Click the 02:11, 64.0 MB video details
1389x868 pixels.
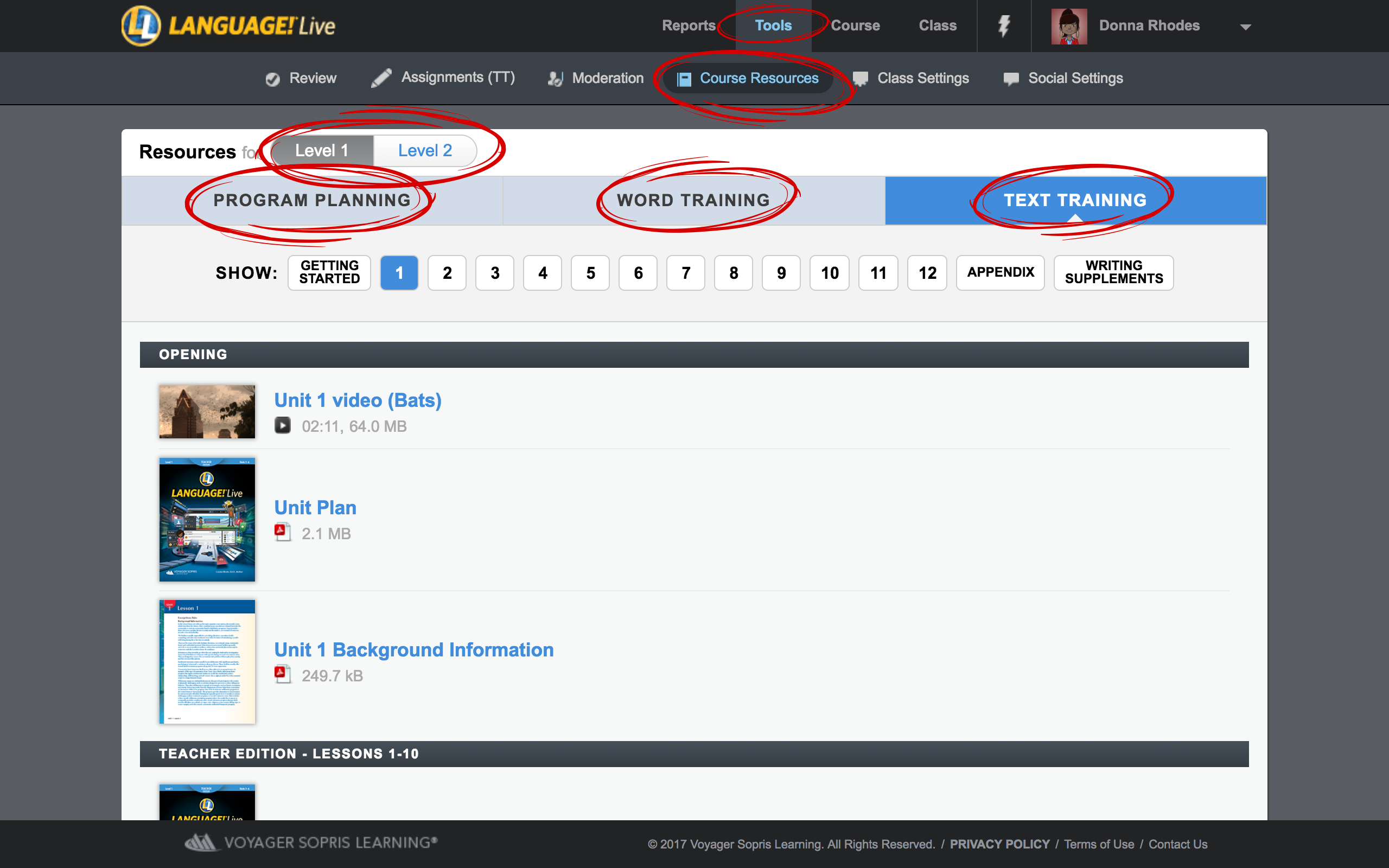pyautogui.click(x=354, y=426)
